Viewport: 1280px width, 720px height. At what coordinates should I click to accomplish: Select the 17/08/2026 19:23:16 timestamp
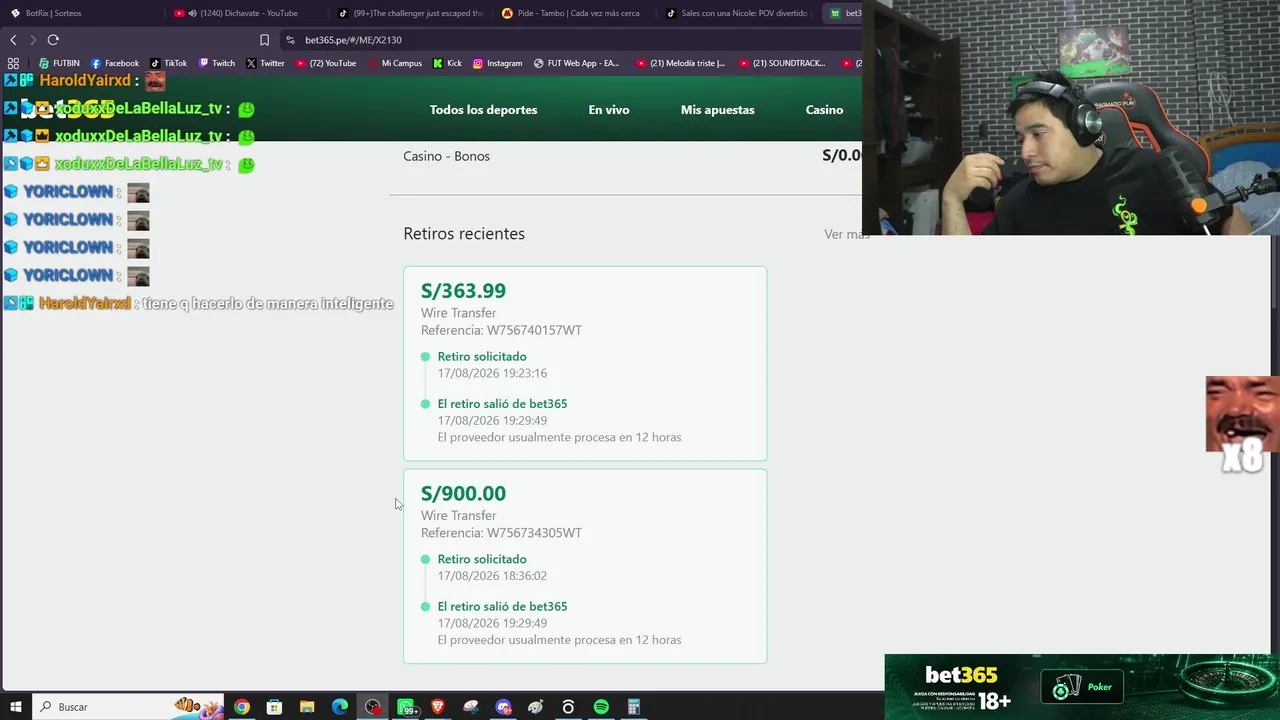click(492, 373)
